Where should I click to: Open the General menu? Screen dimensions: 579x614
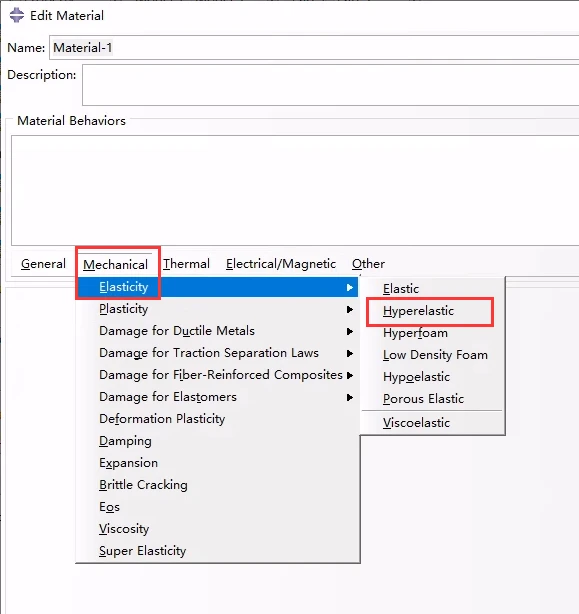(x=43, y=264)
